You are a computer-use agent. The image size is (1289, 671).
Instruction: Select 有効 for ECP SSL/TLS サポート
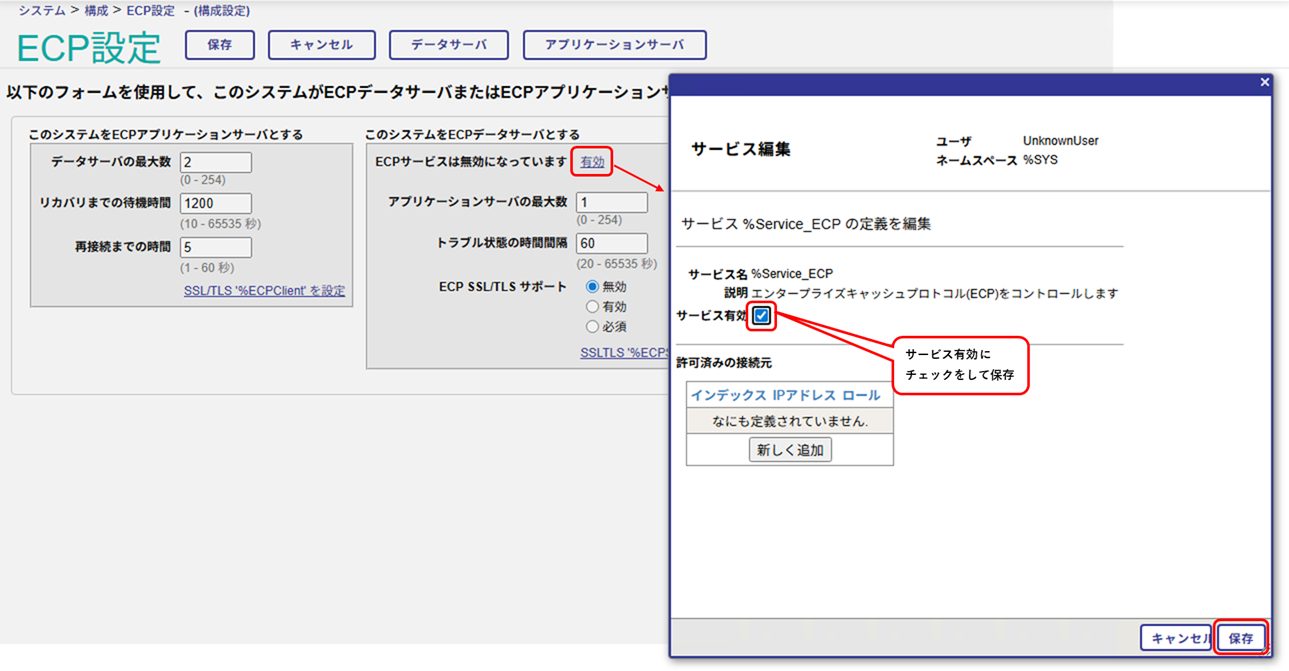[593, 307]
